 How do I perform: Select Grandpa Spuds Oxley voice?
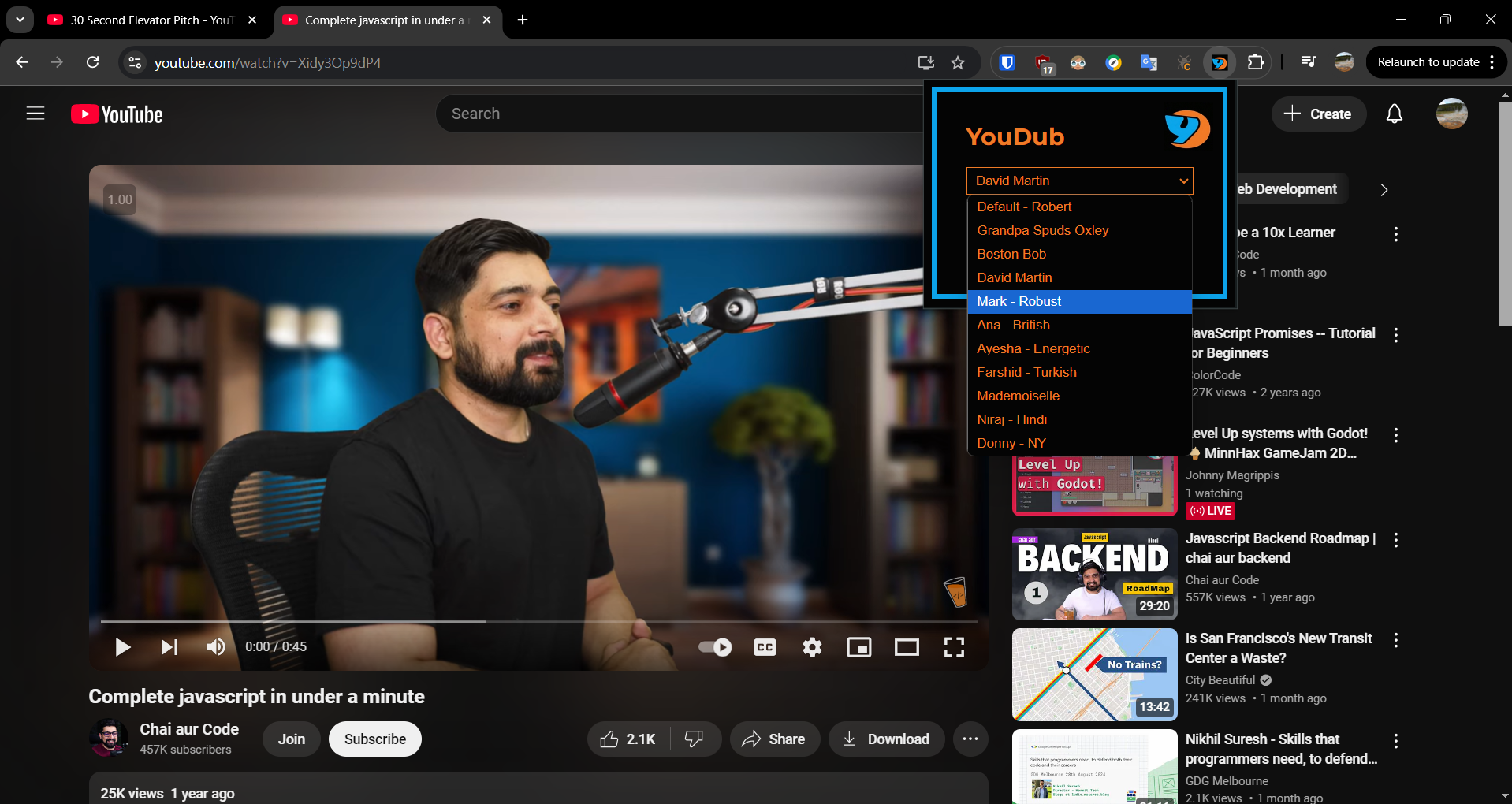tap(1079, 230)
